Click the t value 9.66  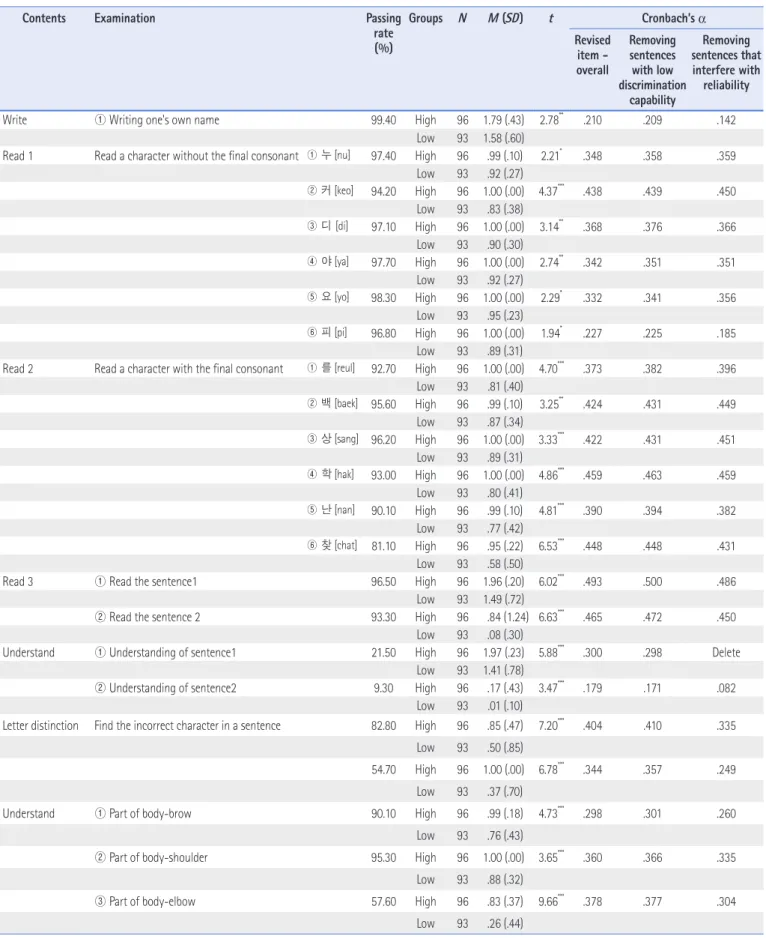[x=551, y=901]
